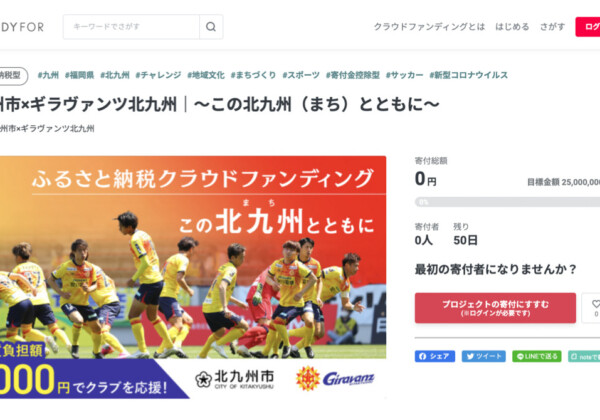The height and width of the screenshot is (420, 600).
Task: Open the #新型コロナウイルス tag
Action: pos(468,75)
